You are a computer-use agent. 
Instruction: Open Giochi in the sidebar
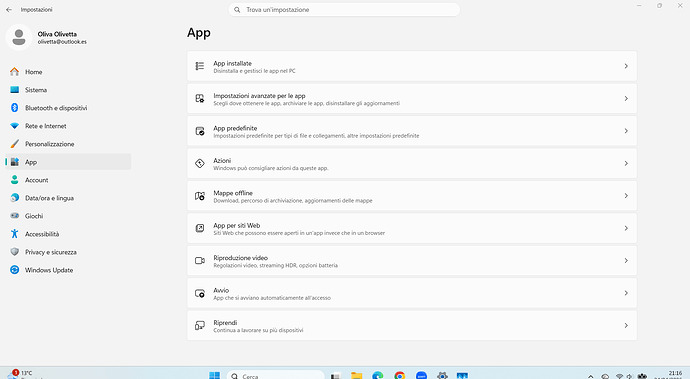(x=68, y=216)
